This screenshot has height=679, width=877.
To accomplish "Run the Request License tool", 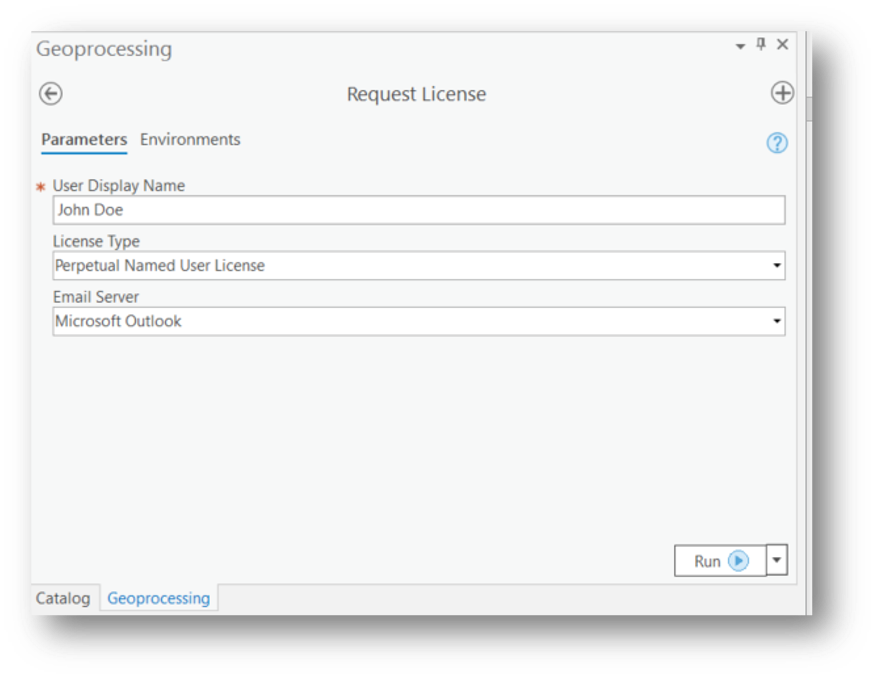I will coord(720,561).
